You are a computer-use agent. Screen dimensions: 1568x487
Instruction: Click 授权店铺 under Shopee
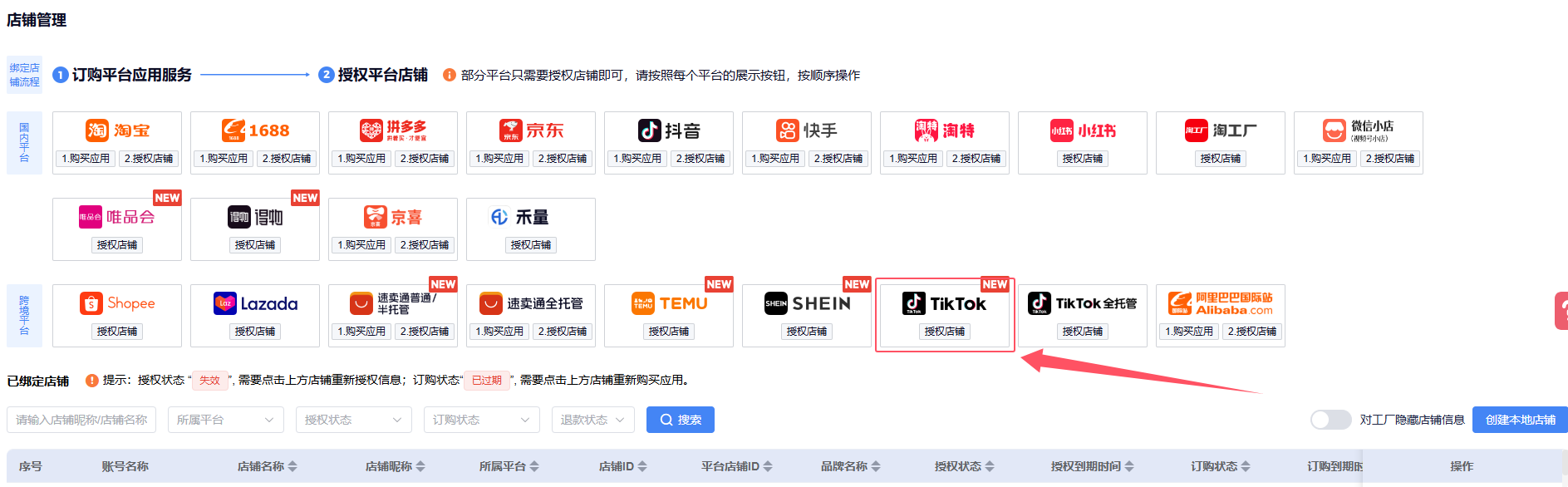point(117,332)
